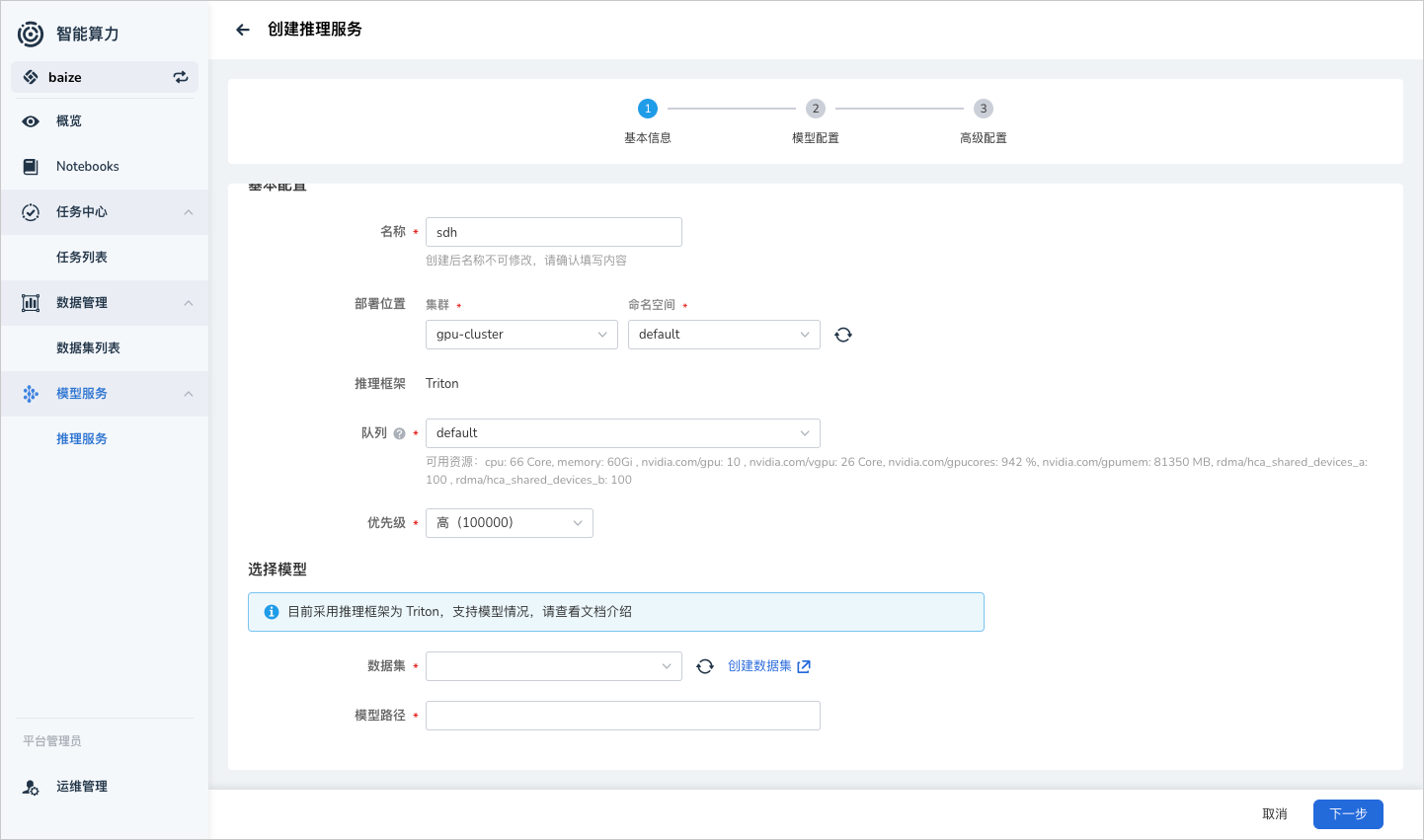Click the 概览 eye icon
This screenshot has width=1424, height=840.
click(31, 121)
